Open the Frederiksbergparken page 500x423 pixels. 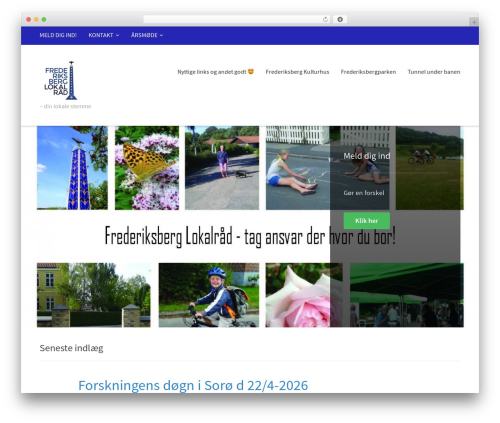tap(368, 72)
